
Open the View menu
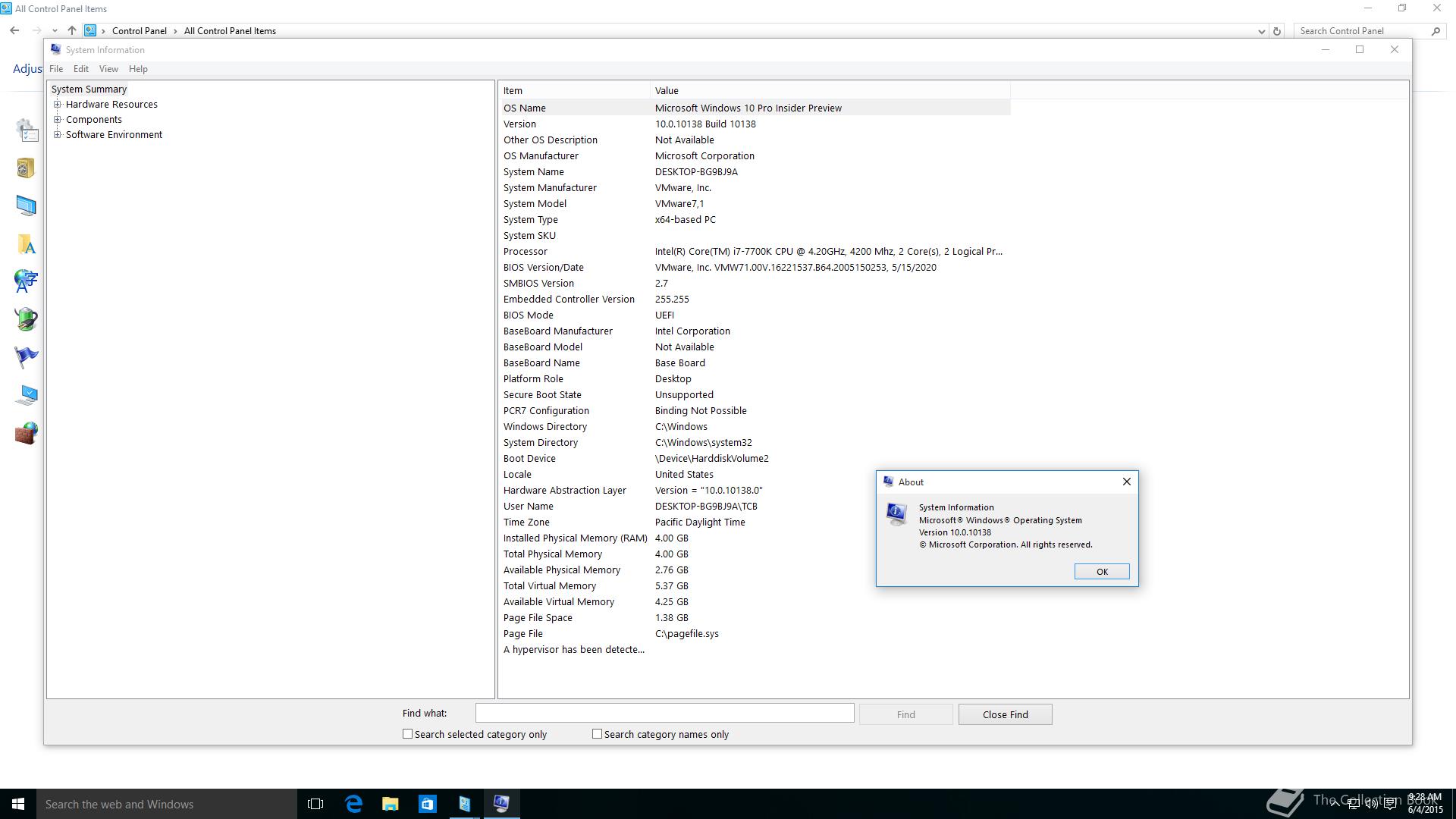click(108, 69)
